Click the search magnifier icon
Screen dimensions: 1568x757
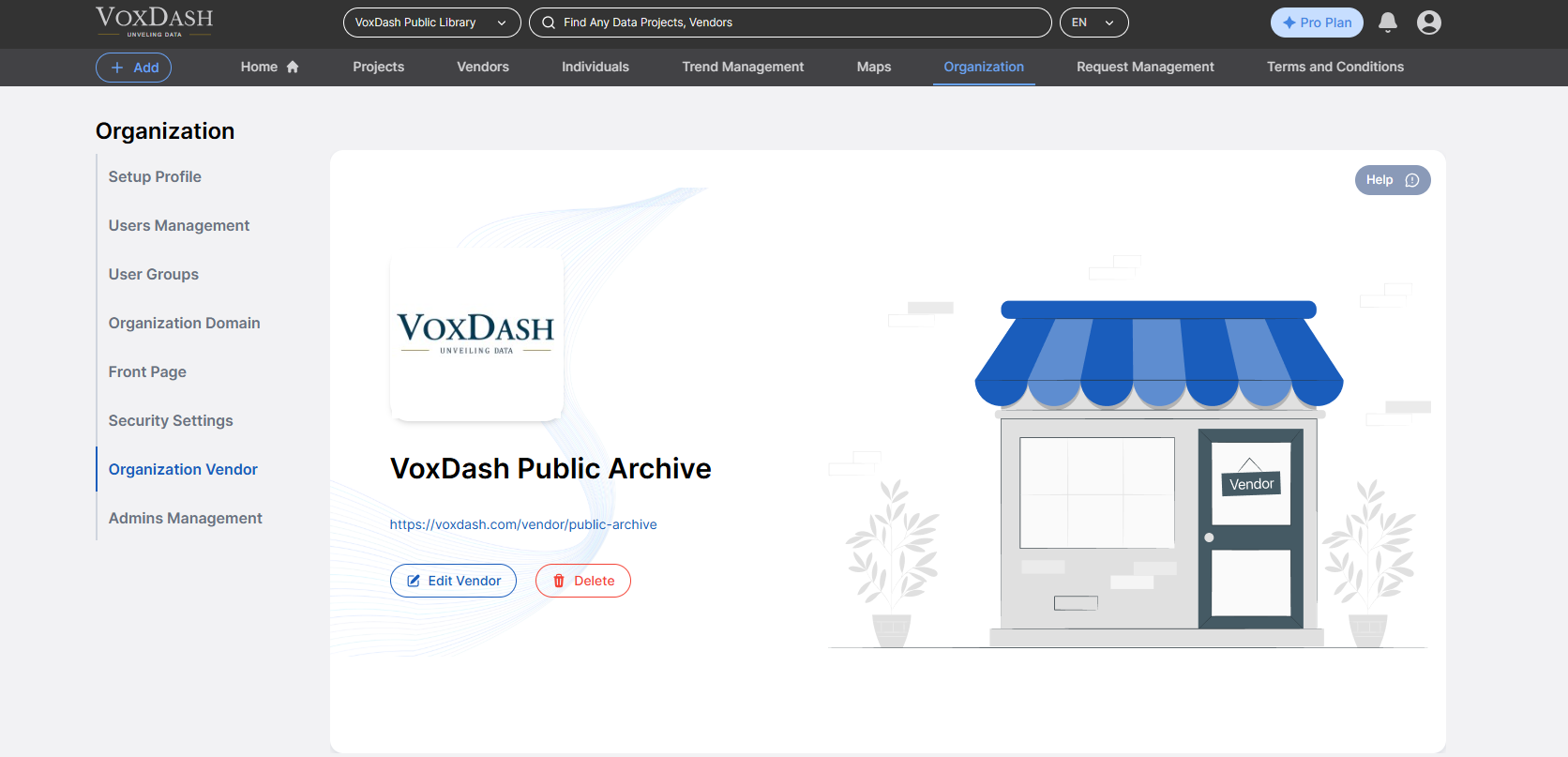coord(549,23)
